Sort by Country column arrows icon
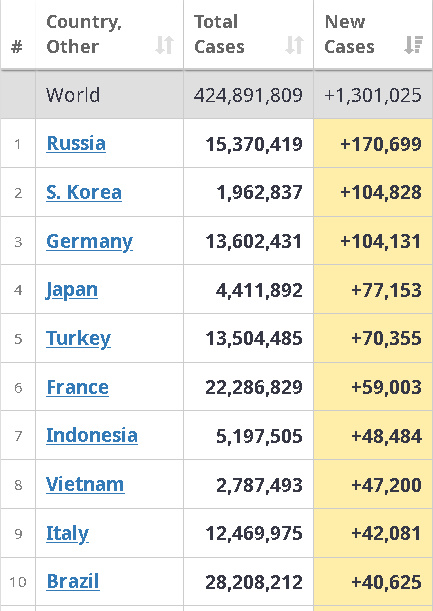Screen dimensions: 433x611 [x=164, y=45]
